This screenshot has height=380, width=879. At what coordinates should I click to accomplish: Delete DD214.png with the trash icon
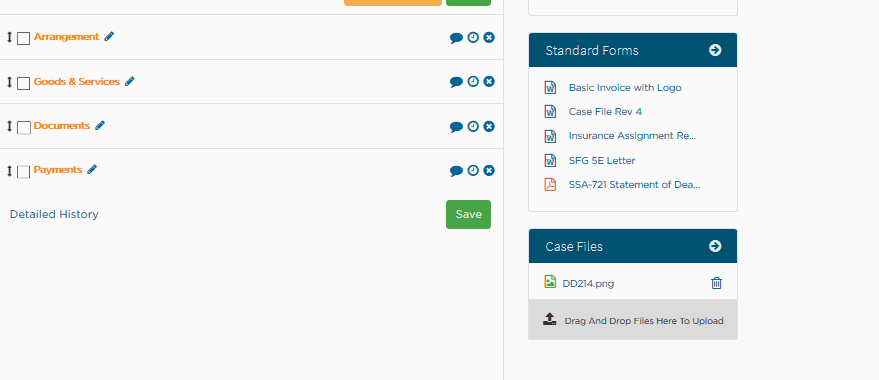point(716,283)
